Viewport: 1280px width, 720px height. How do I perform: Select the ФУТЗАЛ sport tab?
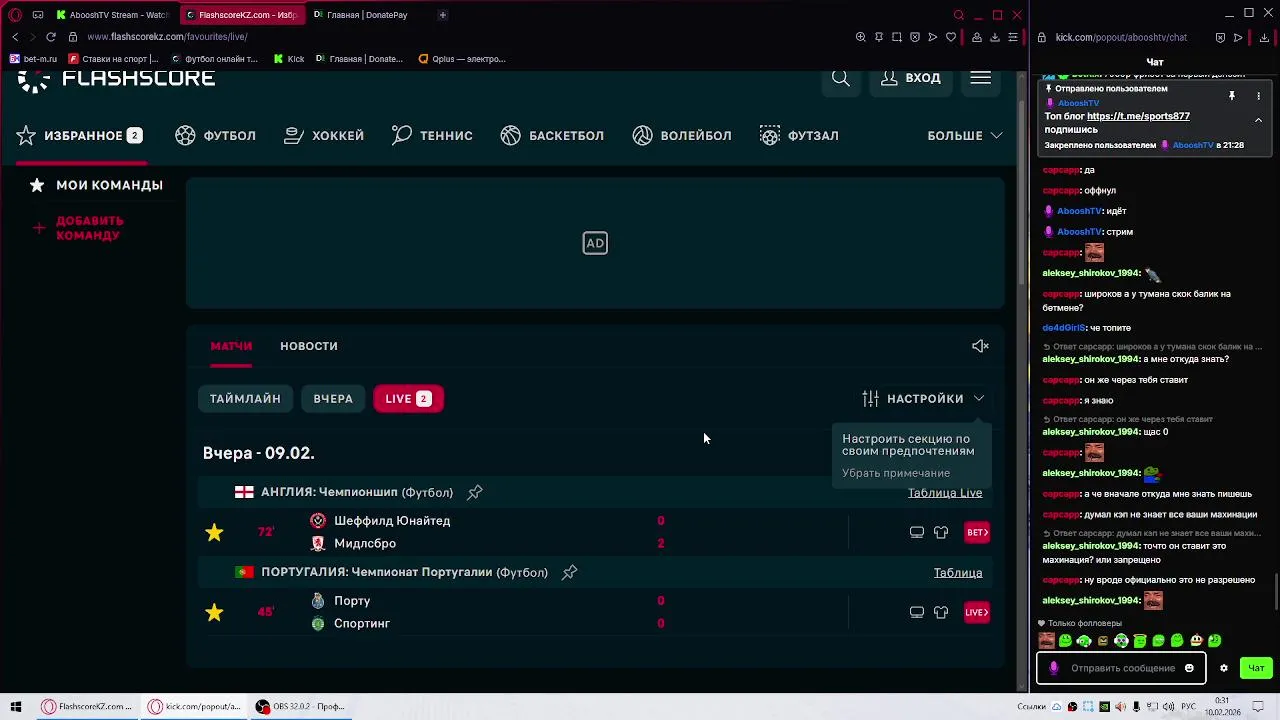(799, 135)
